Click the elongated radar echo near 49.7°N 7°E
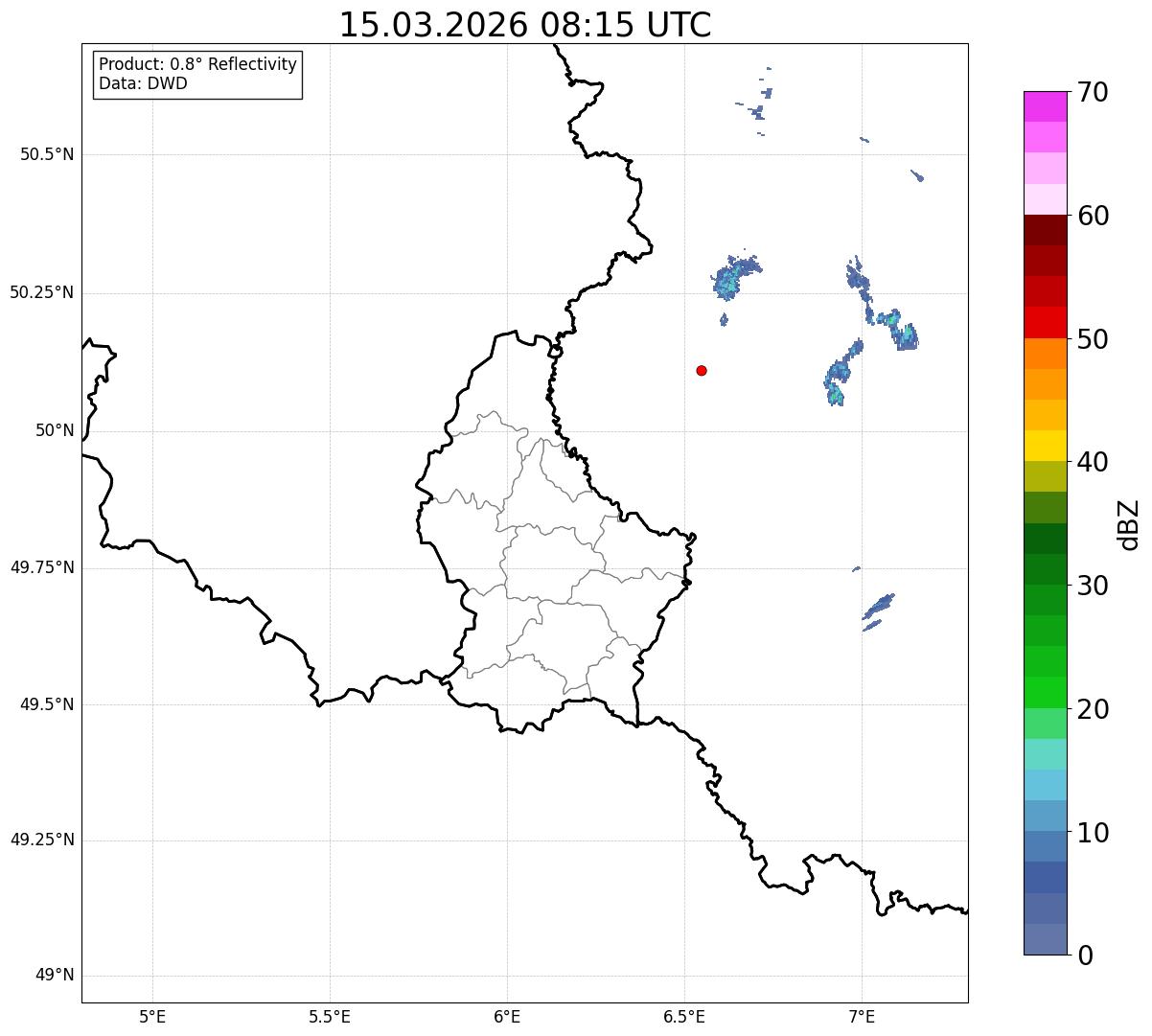Viewport: 1152px width, 1036px height. pos(878,608)
